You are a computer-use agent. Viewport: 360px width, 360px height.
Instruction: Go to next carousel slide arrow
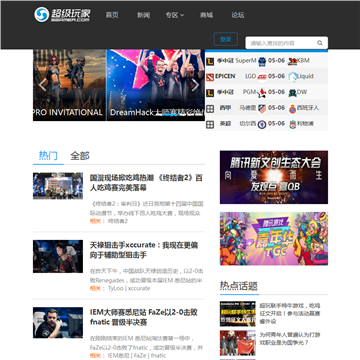tap(196, 85)
